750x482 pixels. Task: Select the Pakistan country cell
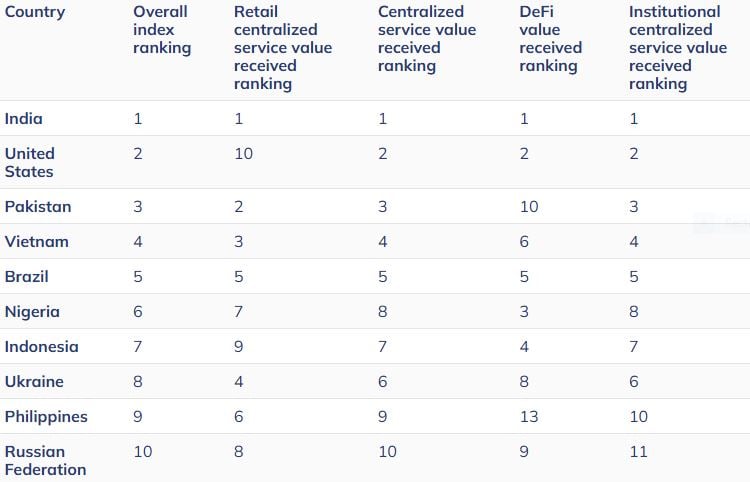[x=38, y=207]
